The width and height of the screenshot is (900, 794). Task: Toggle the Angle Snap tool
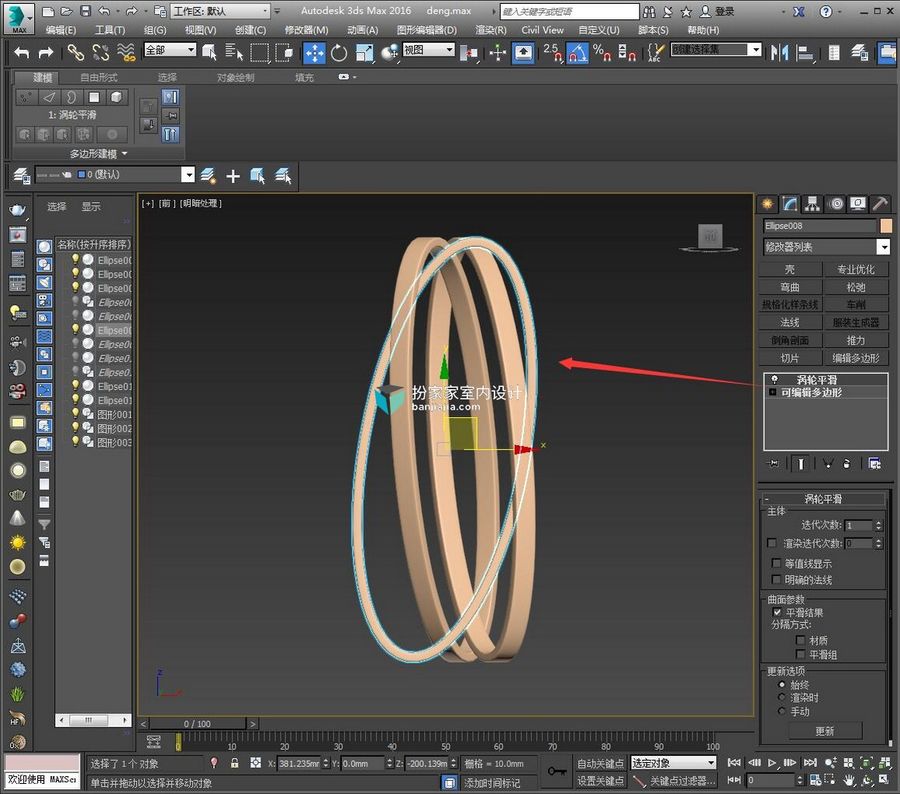[577, 53]
